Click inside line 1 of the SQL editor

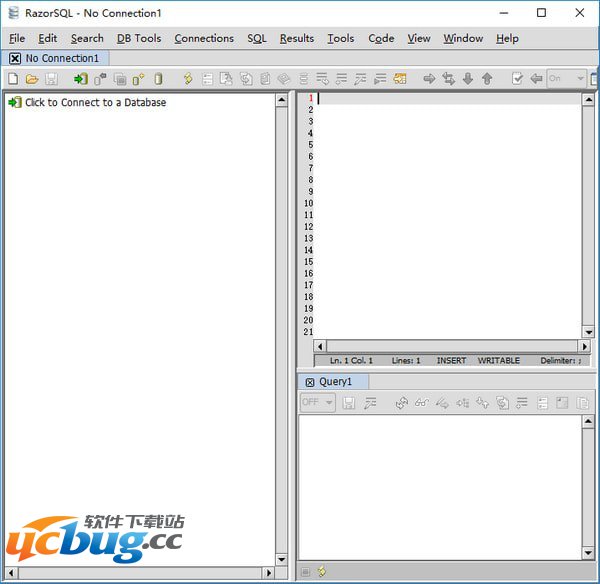[449, 99]
